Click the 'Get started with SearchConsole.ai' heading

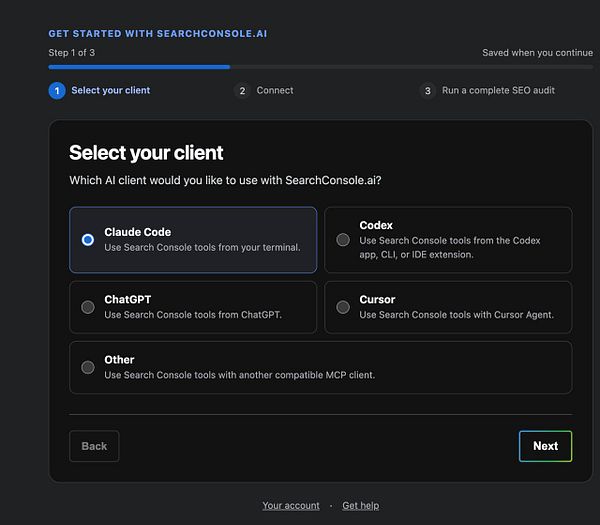(x=158, y=34)
